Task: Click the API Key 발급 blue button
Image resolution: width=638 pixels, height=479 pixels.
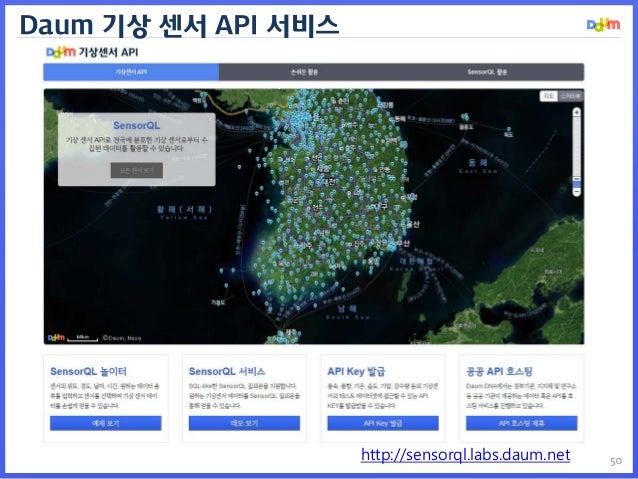Action: [x=383, y=423]
